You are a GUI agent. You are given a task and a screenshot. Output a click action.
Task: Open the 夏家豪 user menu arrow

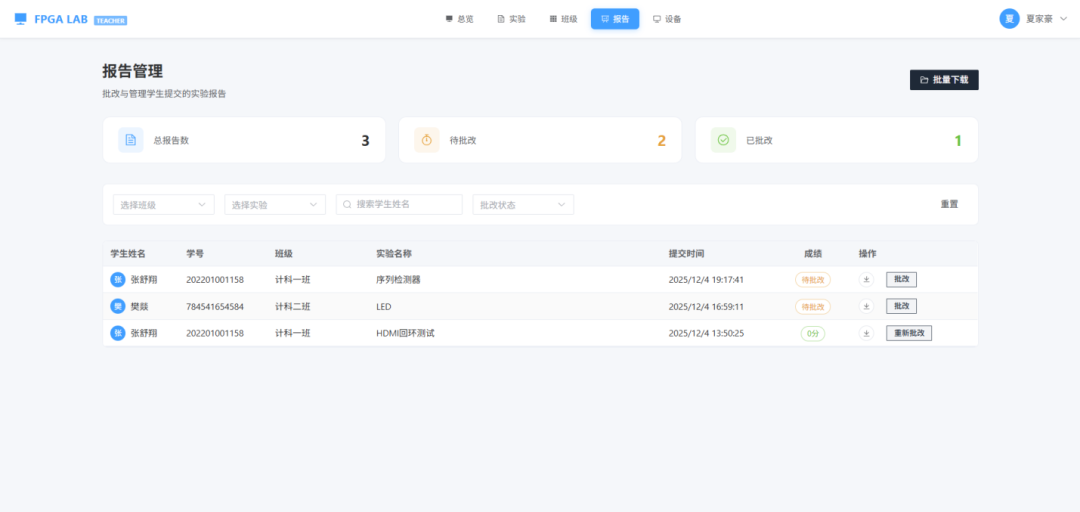1063,19
